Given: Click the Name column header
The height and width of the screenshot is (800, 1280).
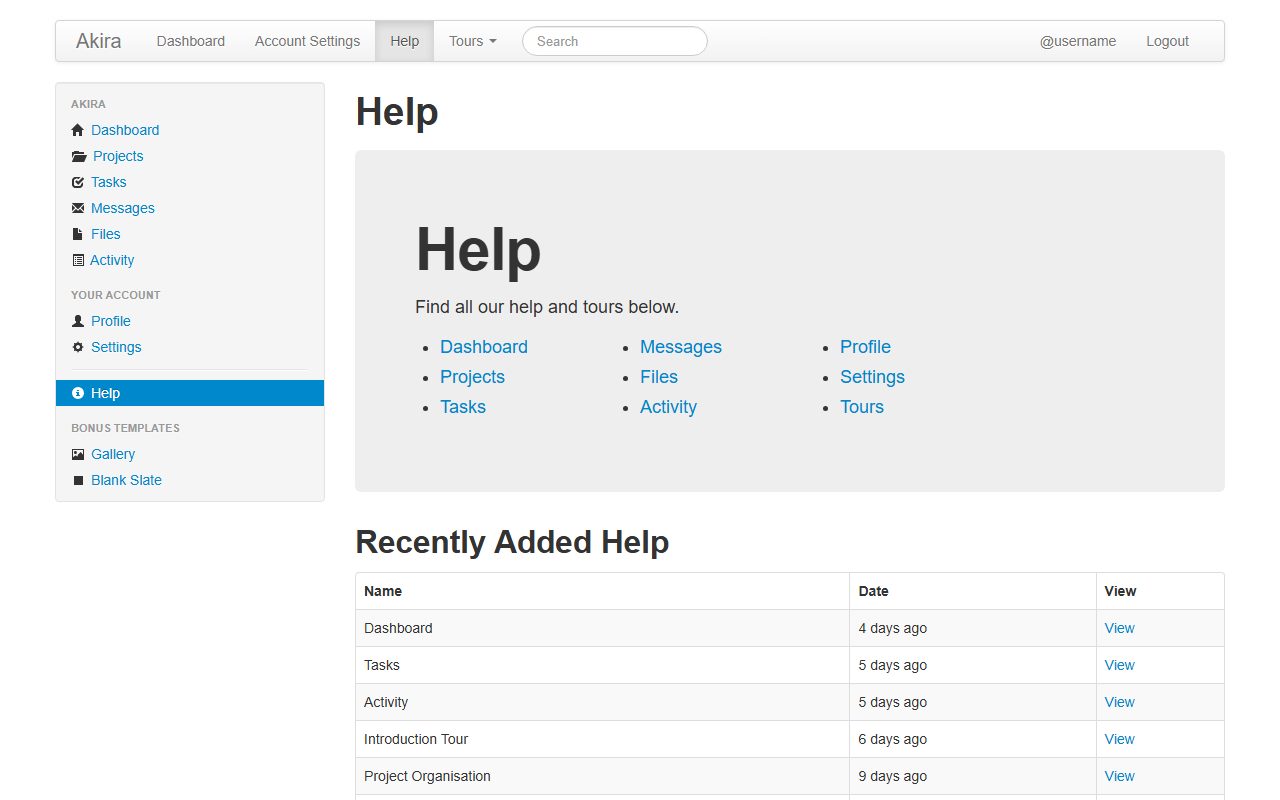Looking at the screenshot, I should pos(603,591).
